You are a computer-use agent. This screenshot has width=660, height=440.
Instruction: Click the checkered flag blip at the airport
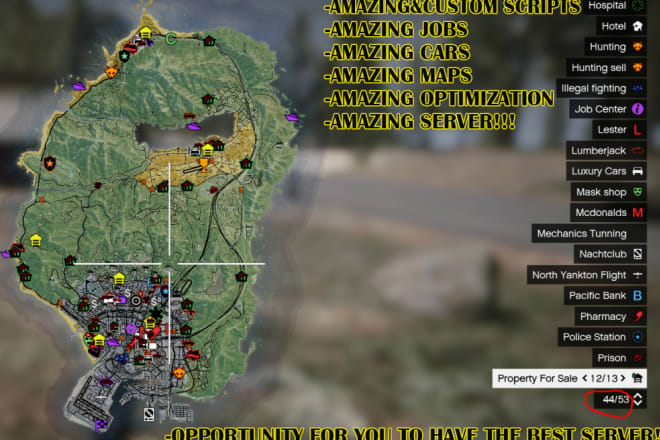pos(101,425)
